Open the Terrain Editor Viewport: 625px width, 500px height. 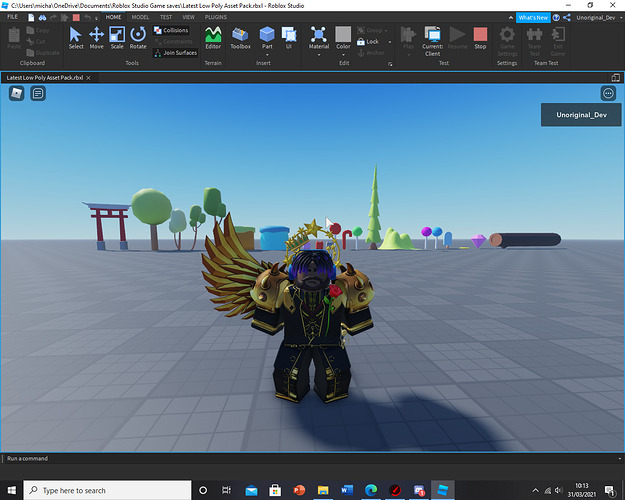tap(213, 38)
